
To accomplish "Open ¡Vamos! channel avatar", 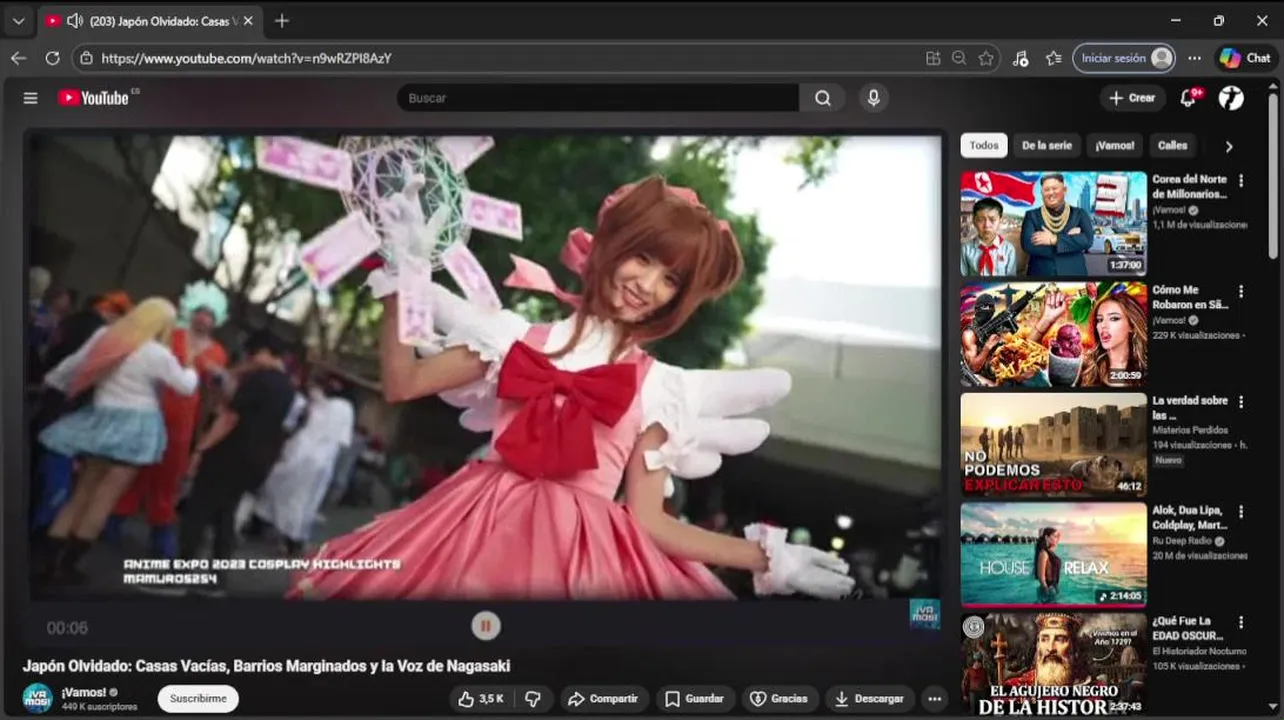I will pos(38,697).
